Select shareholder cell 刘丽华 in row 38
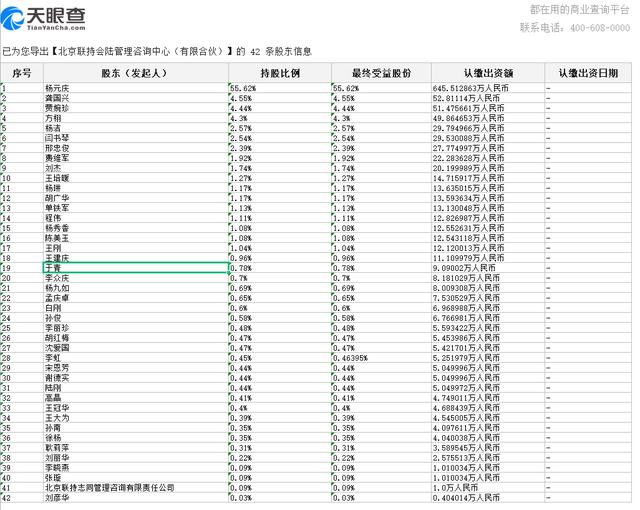The width and height of the screenshot is (640, 510). [x=136, y=458]
